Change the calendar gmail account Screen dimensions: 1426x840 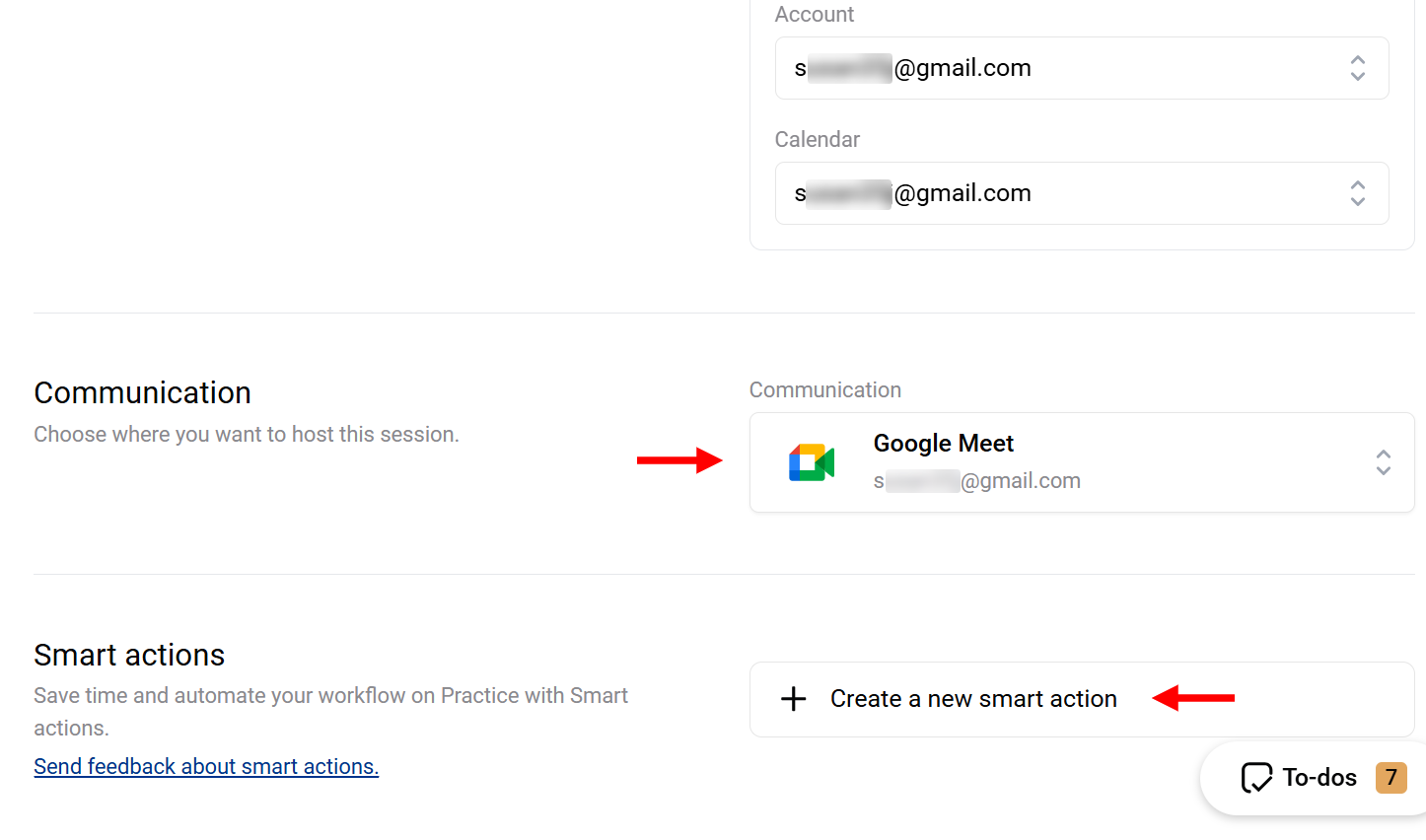pyautogui.click(x=1082, y=193)
